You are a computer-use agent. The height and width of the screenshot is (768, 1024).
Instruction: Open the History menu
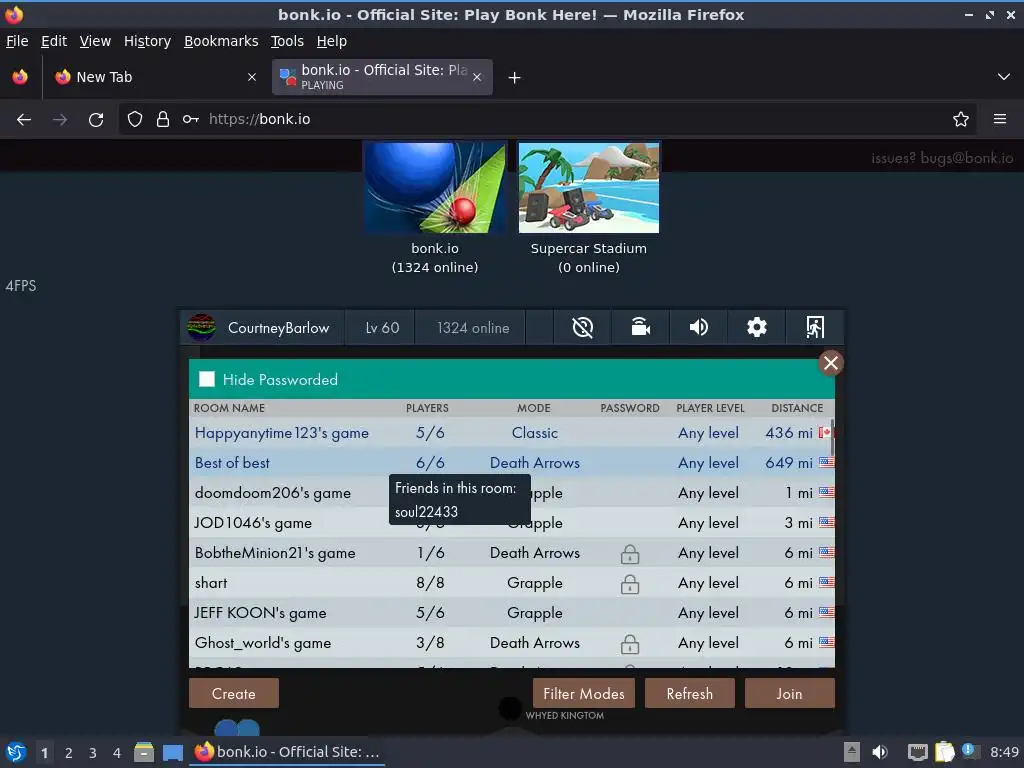148,41
